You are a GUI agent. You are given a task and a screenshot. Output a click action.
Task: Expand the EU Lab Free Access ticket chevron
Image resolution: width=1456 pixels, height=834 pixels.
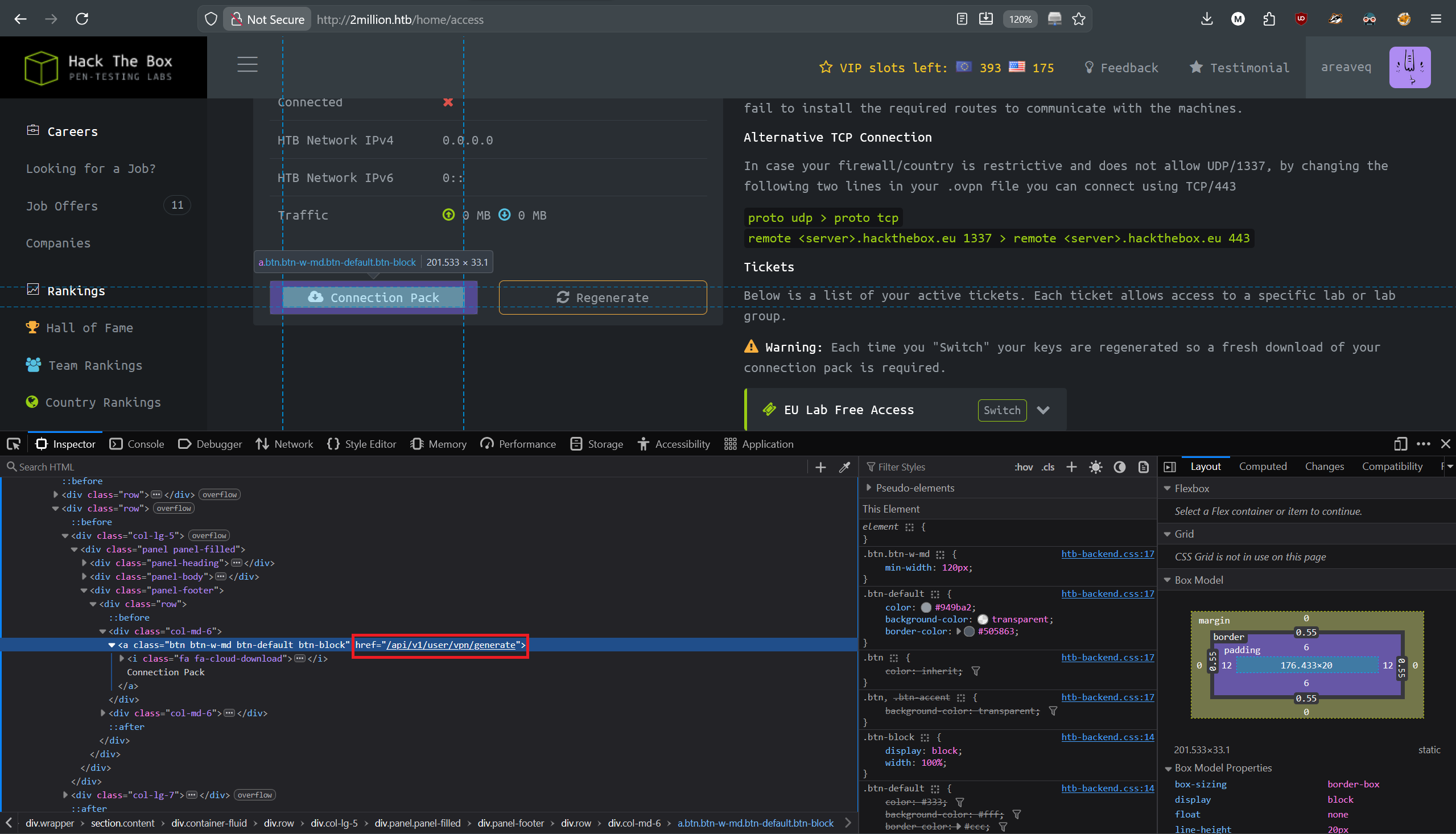point(1044,410)
